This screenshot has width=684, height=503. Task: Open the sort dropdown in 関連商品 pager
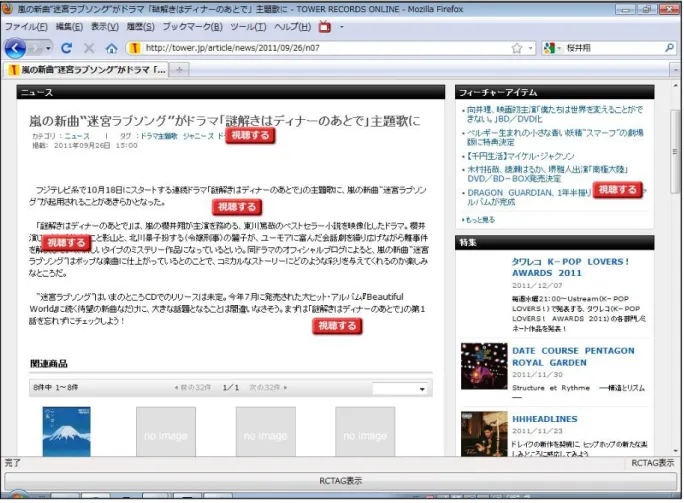tap(400, 388)
